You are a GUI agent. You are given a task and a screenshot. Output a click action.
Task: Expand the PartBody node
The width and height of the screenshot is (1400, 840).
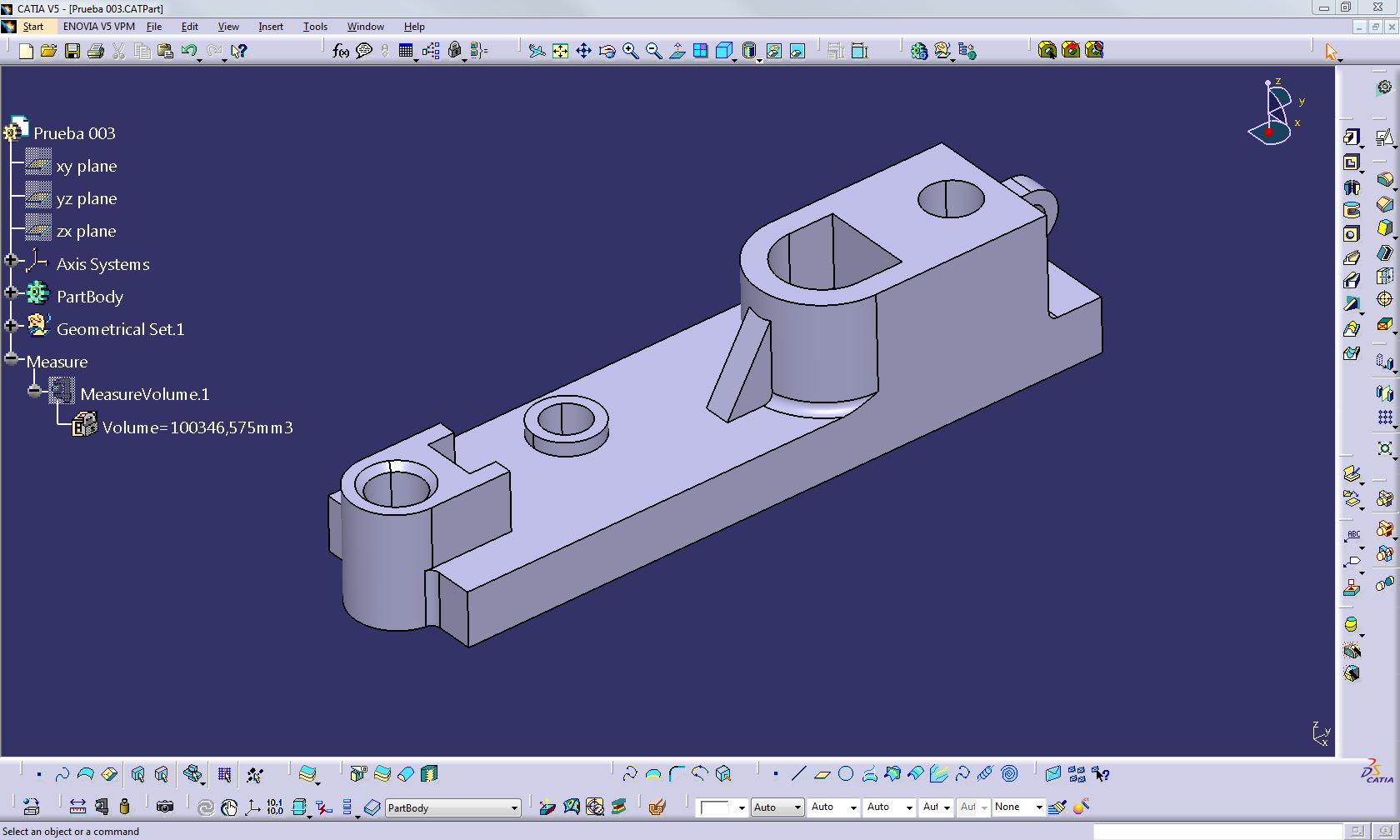pyautogui.click(x=11, y=292)
